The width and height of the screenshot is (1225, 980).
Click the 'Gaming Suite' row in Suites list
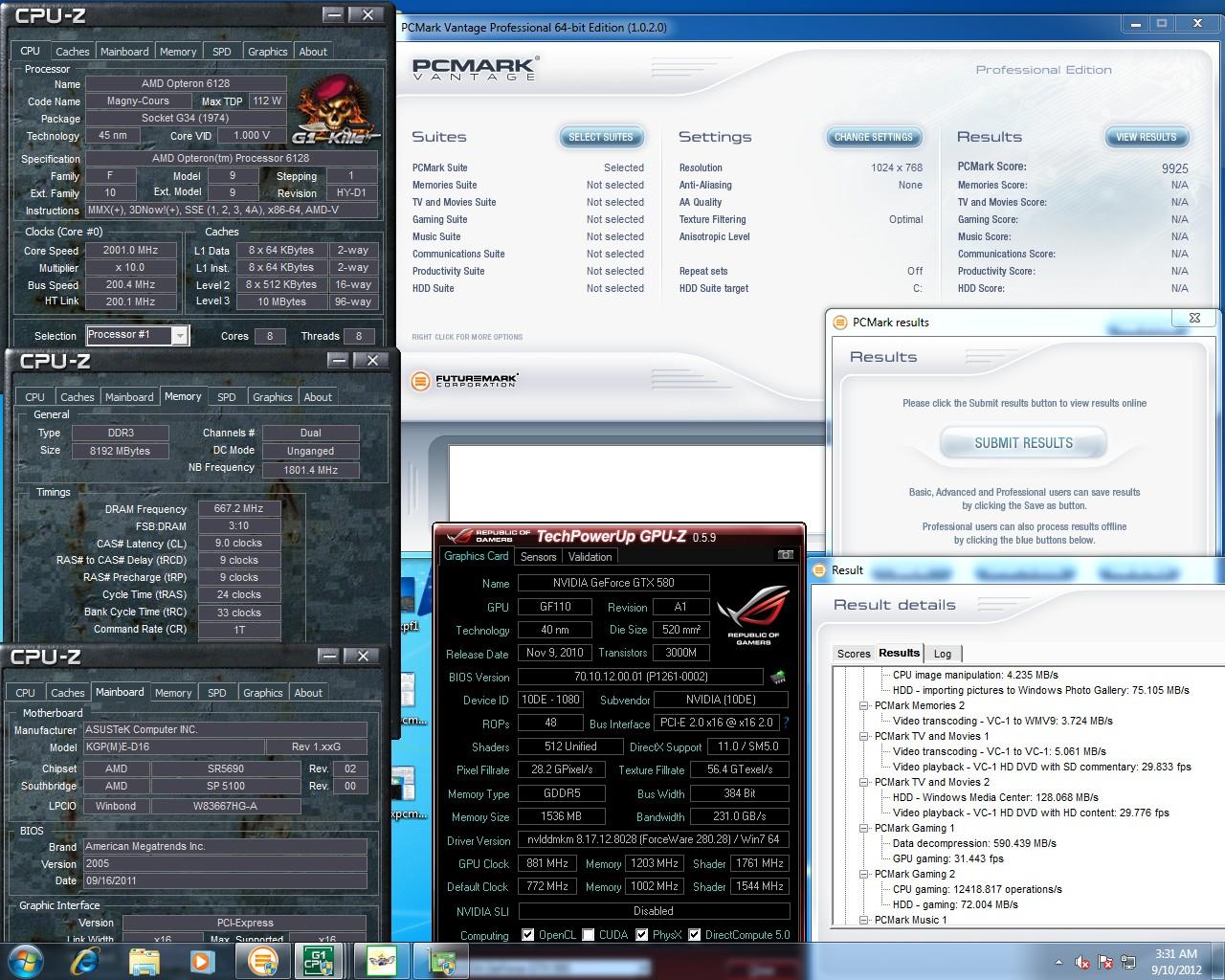[x=528, y=219]
